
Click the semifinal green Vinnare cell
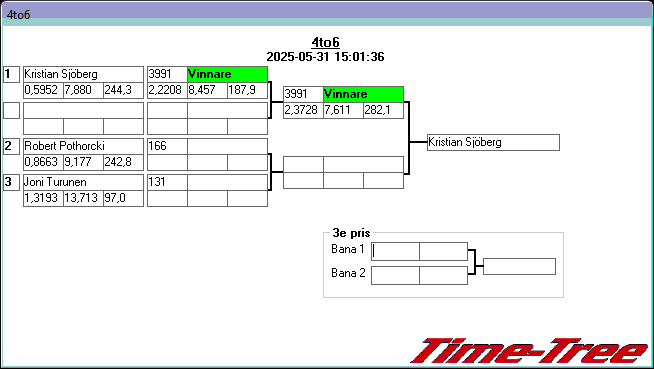(x=363, y=94)
